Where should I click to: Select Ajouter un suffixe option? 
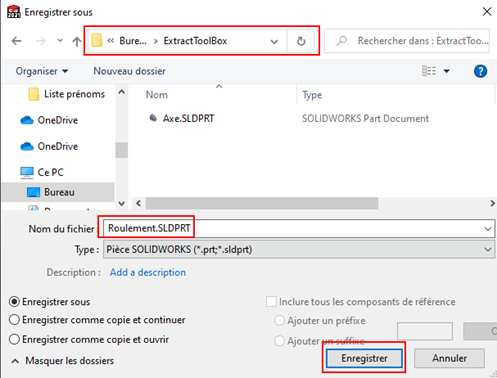pos(279,341)
